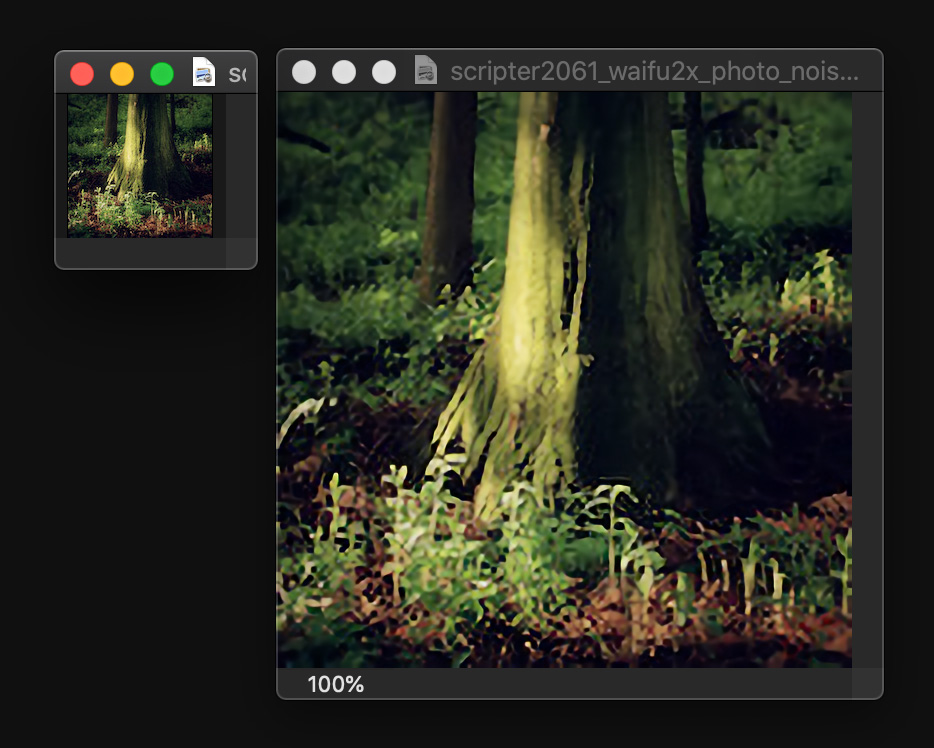Click the third gray button in large window

384,72
